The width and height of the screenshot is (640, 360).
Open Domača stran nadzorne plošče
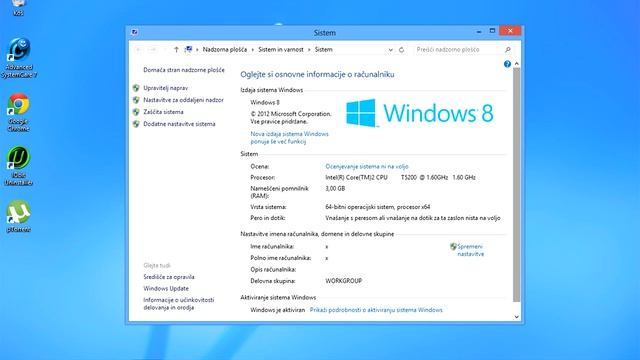pyautogui.click(x=184, y=70)
